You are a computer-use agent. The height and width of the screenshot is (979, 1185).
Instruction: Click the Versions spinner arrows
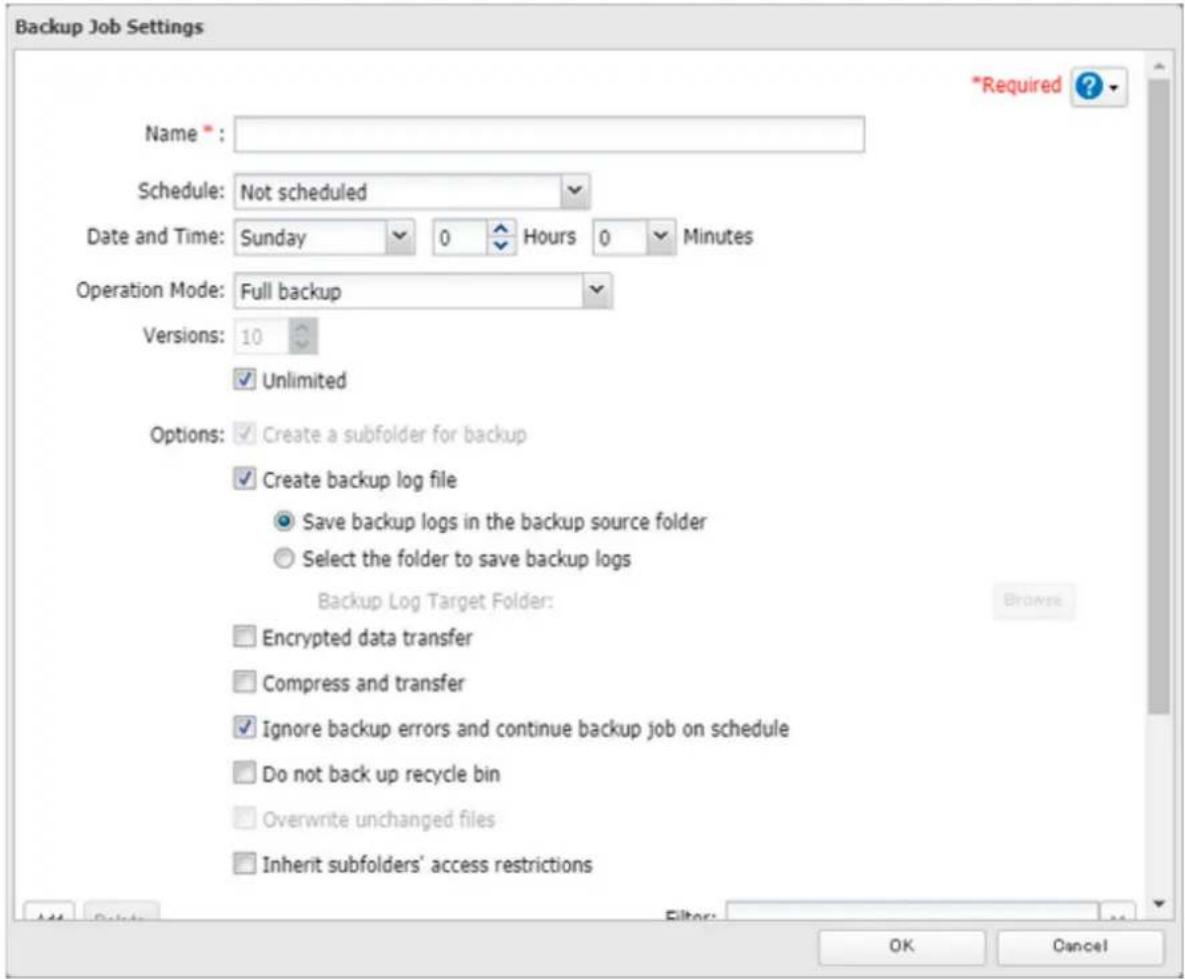pos(302,336)
